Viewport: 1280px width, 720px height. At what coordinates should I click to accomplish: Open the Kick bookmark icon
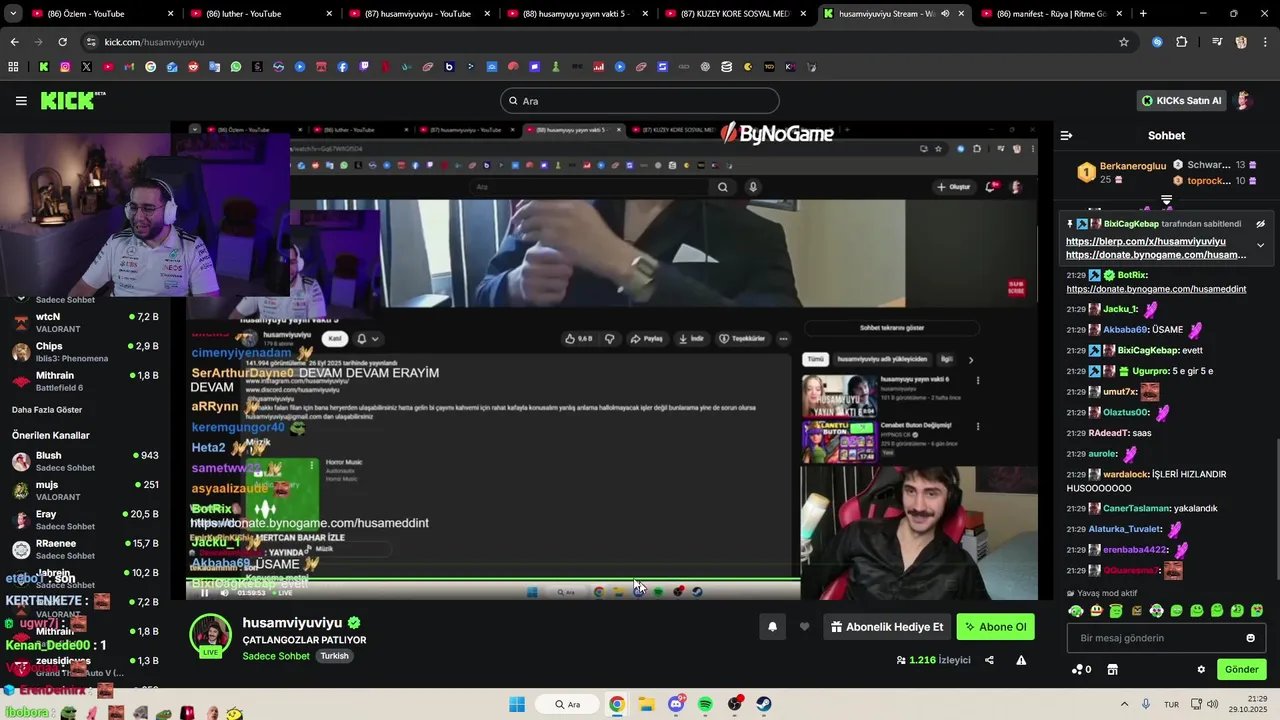(x=43, y=67)
